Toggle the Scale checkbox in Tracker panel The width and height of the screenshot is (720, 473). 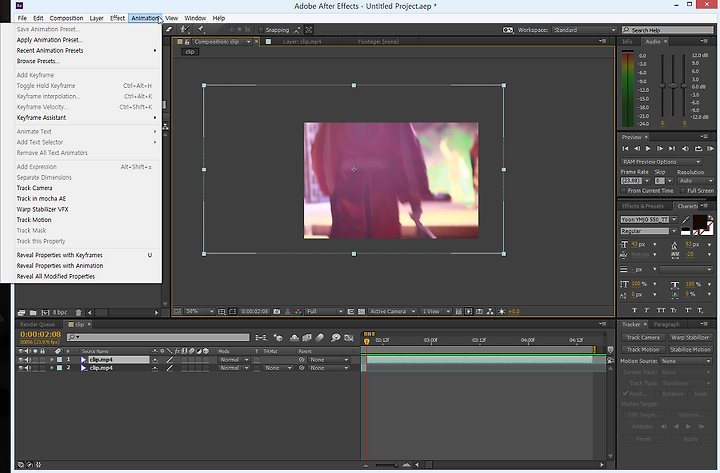pyautogui.click(x=689, y=394)
